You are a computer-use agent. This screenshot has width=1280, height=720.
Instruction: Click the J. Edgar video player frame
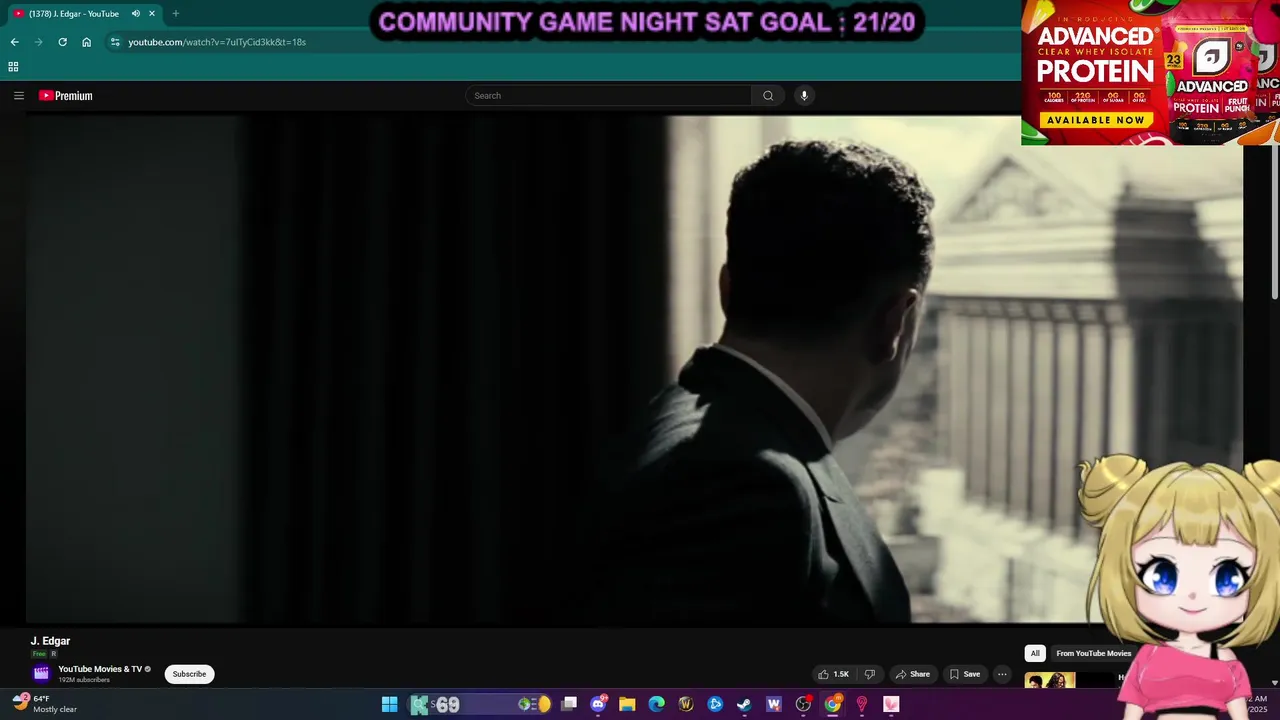click(x=634, y=369)
